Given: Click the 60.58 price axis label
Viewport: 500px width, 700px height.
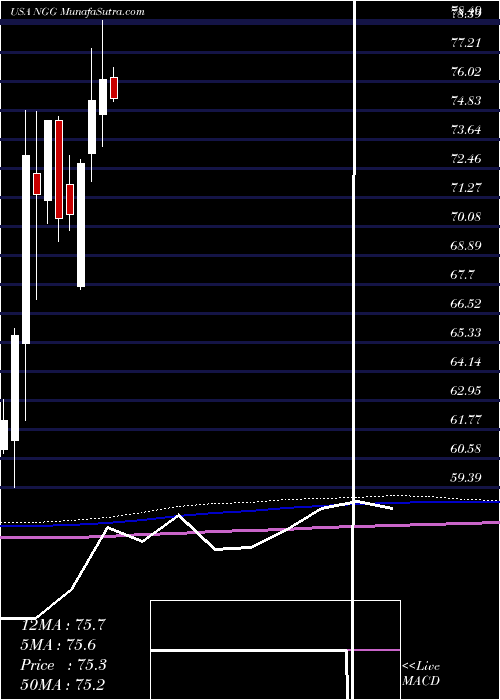Looking at the screenshot, I should pos(466,449).
